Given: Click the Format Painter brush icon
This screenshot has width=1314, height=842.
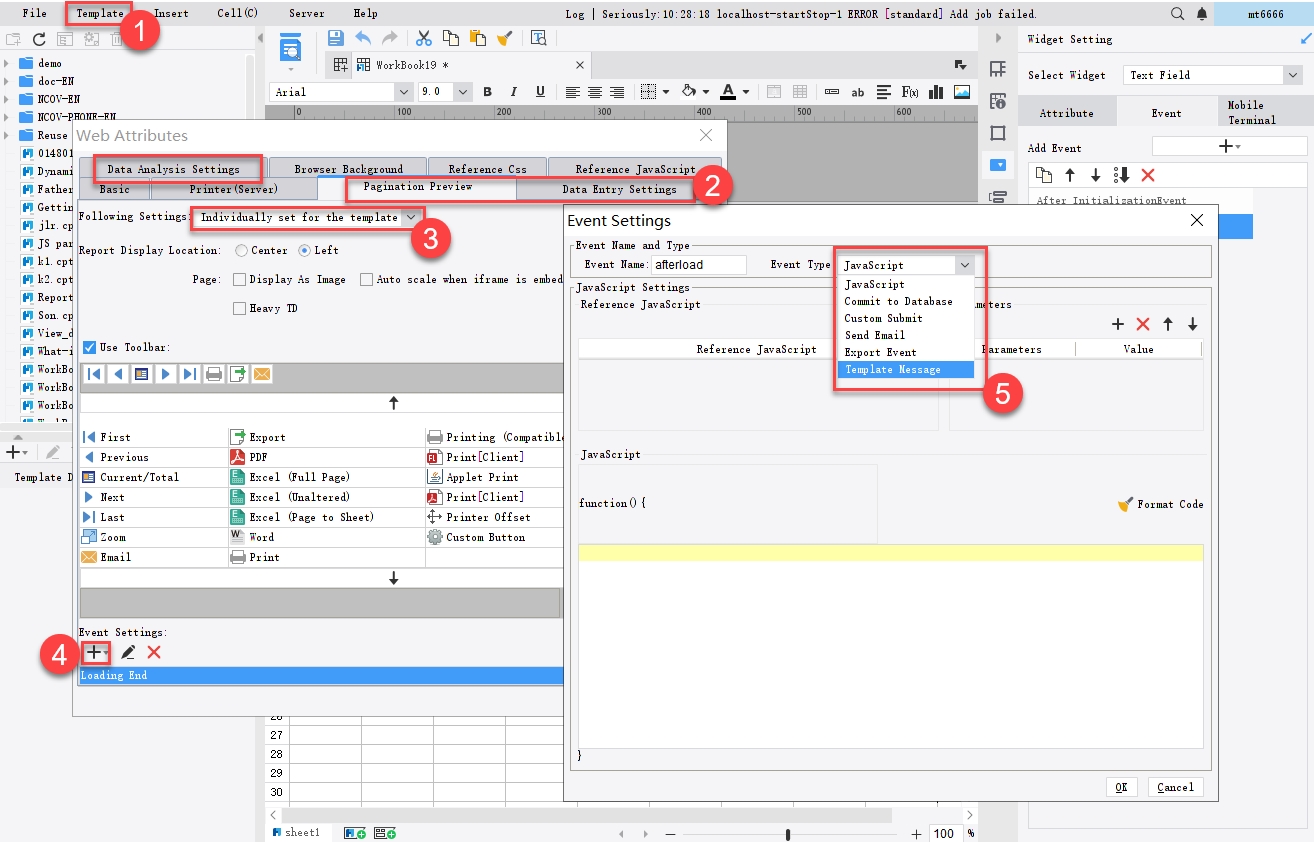Looking at the screenshot, I should point(505,38).
